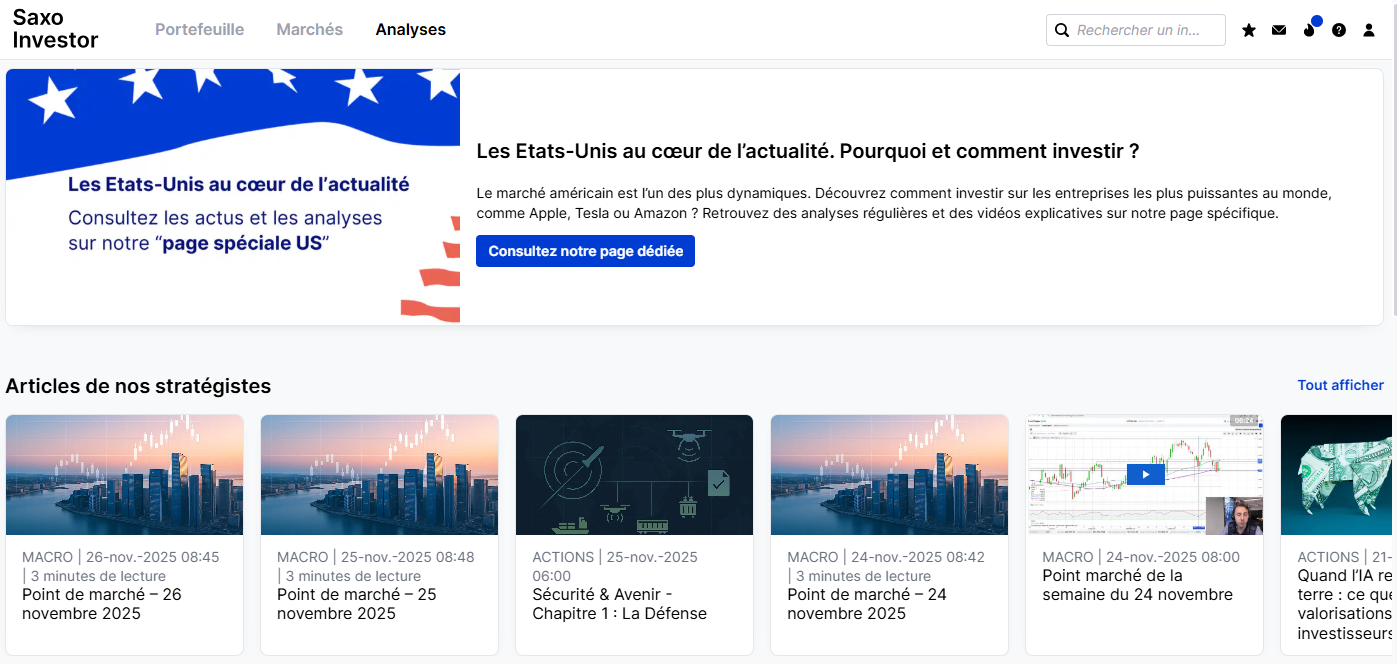The image size is (1397, 664).
Task: Select the Analyses tab
Action: 410,30
